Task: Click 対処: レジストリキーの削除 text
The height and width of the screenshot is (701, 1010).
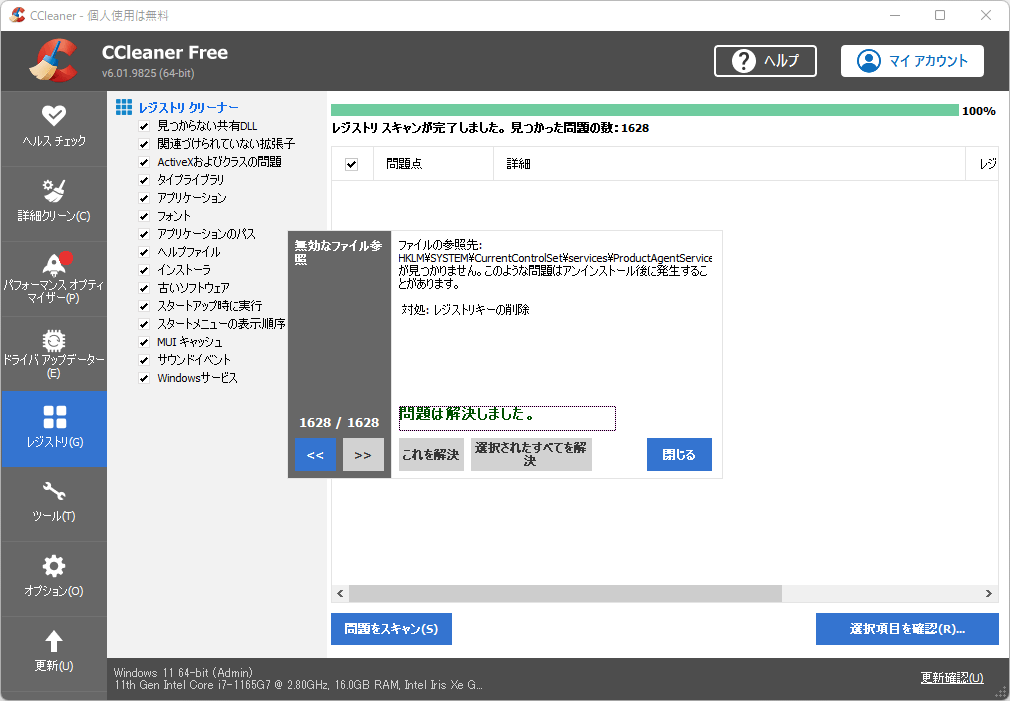Action: [465, 310]
